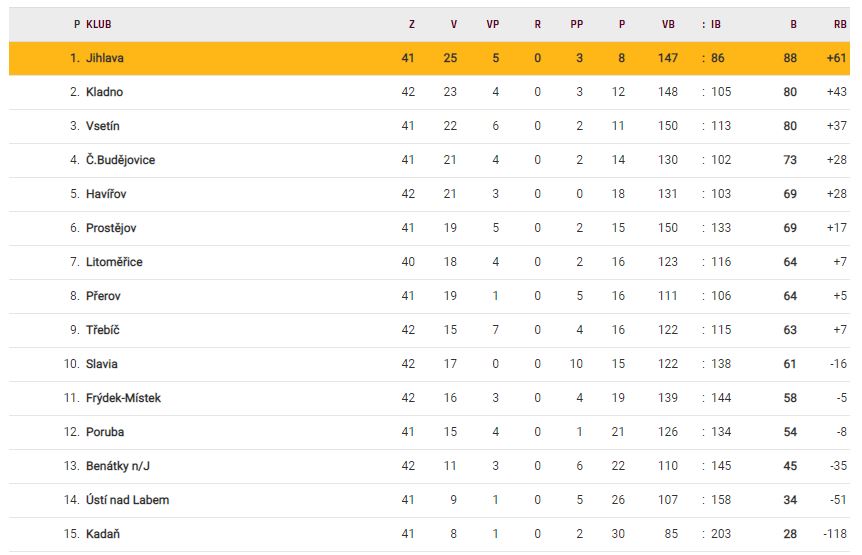The height and width of the screenshot is (555, 862).
Task: Select Vsetín in the standings
Action: pos(103,126)
